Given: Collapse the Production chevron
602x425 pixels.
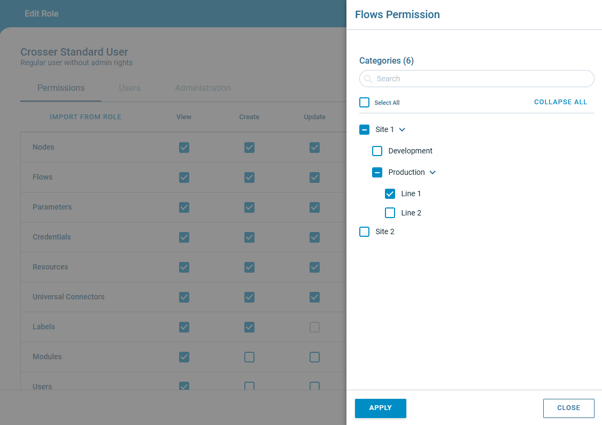Looking at the screenshot, I should pos(433,172).
